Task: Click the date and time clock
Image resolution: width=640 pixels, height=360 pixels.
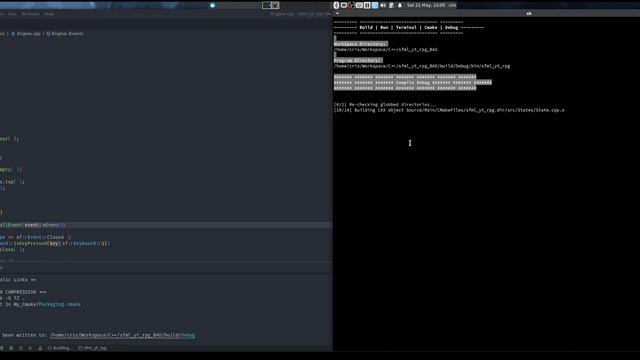Action: (x=427, y=5)
